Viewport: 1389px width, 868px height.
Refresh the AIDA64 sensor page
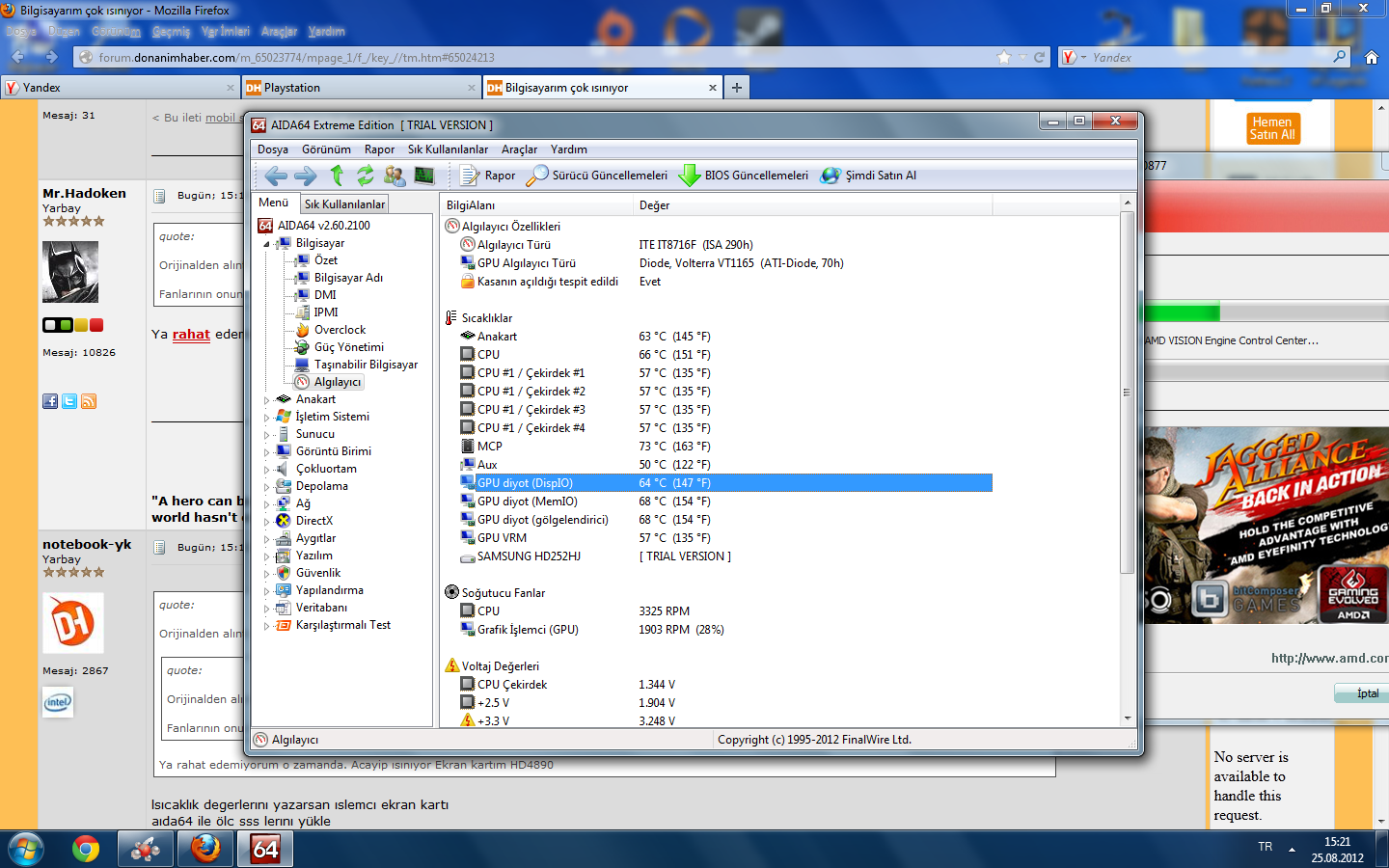click(x=365, y=175)
